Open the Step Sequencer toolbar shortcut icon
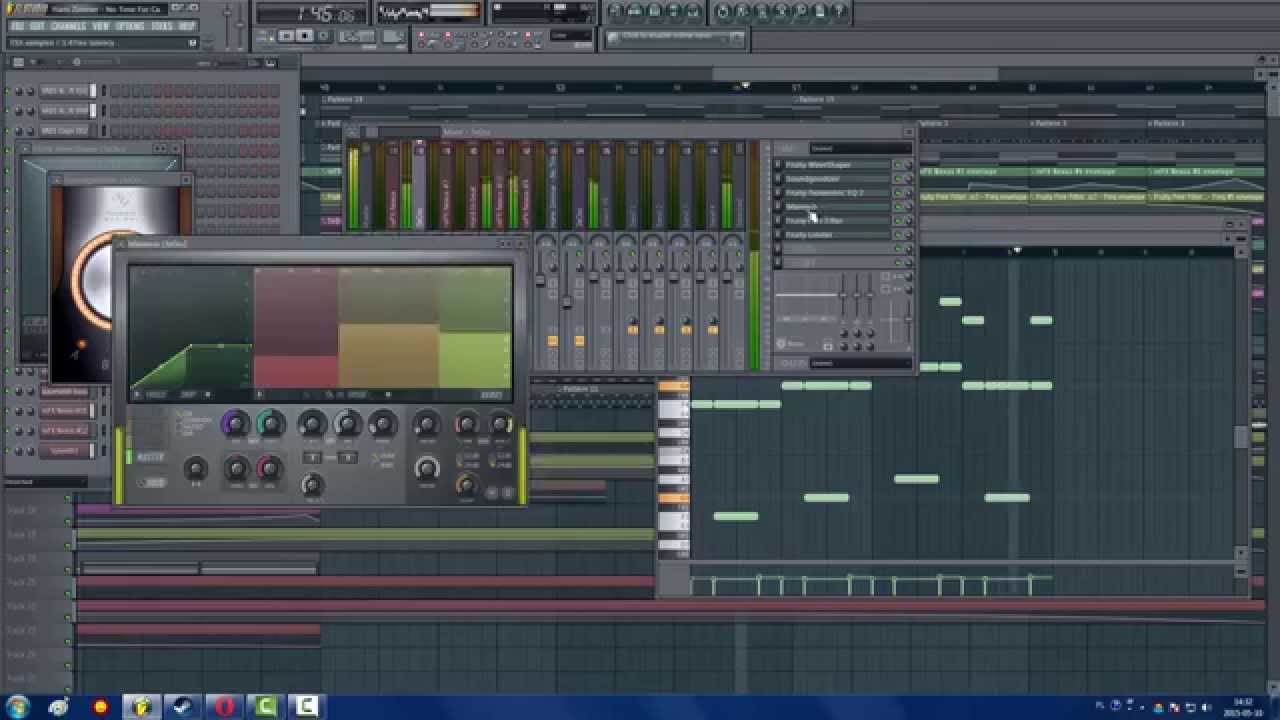The image size is (1280, 720). click(636, 12)
